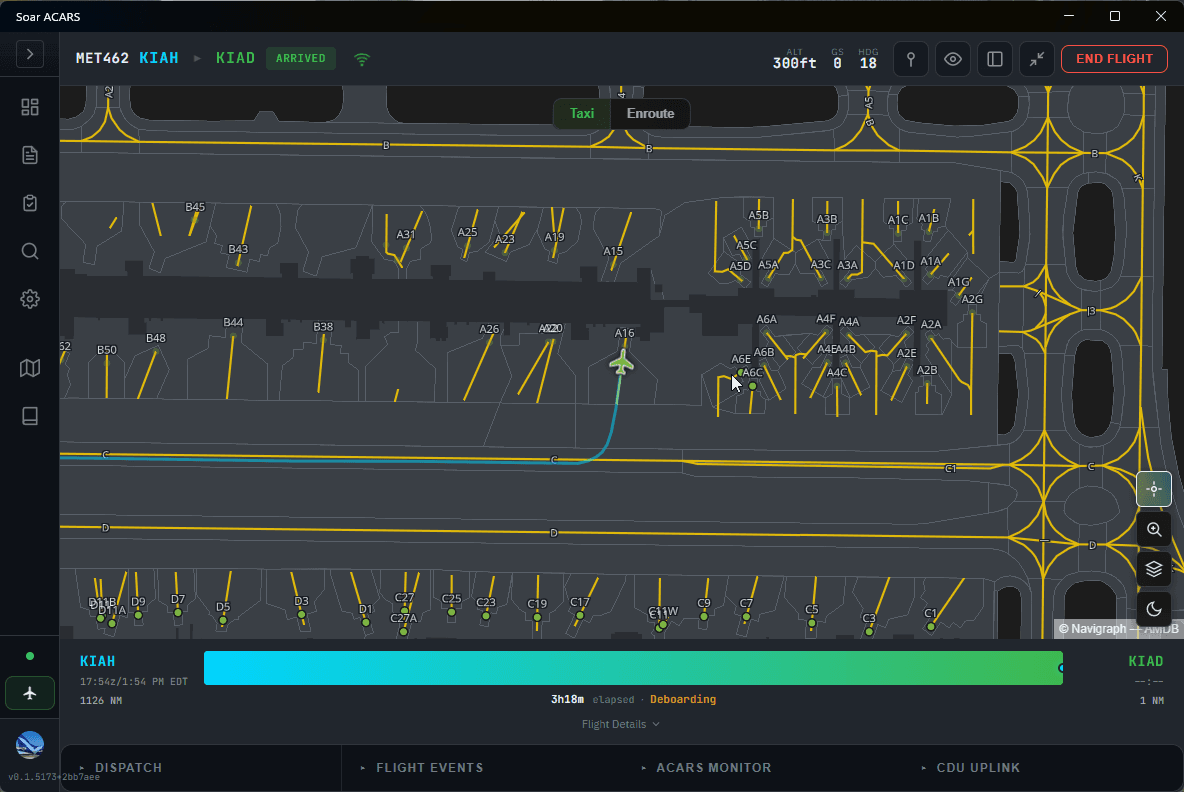Open the document page icon in sidebar
Image resolution: width=1184 pixels, height=792 pixels.
click(29, 155)
